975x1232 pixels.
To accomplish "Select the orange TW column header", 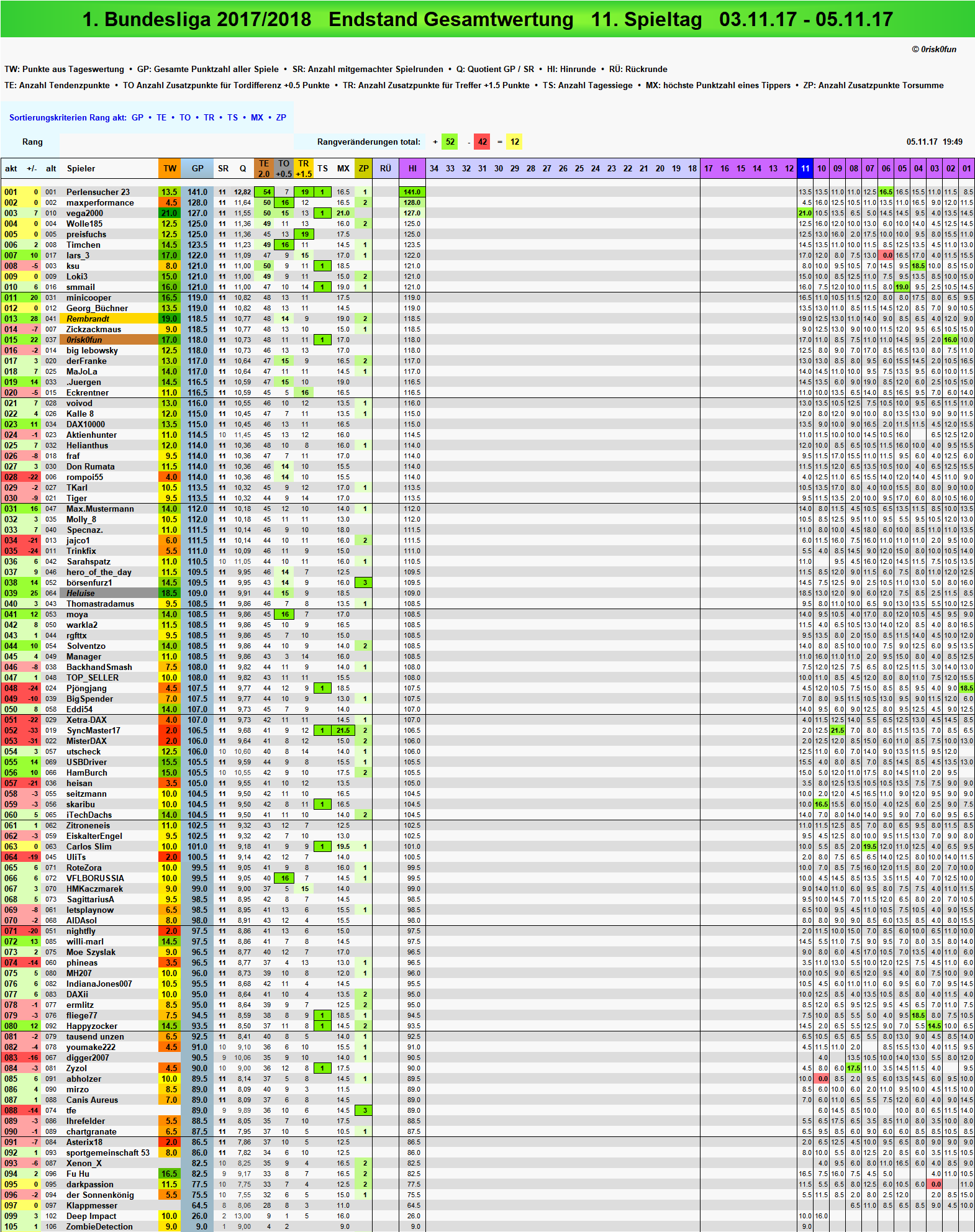I will (x=170, y=168).
